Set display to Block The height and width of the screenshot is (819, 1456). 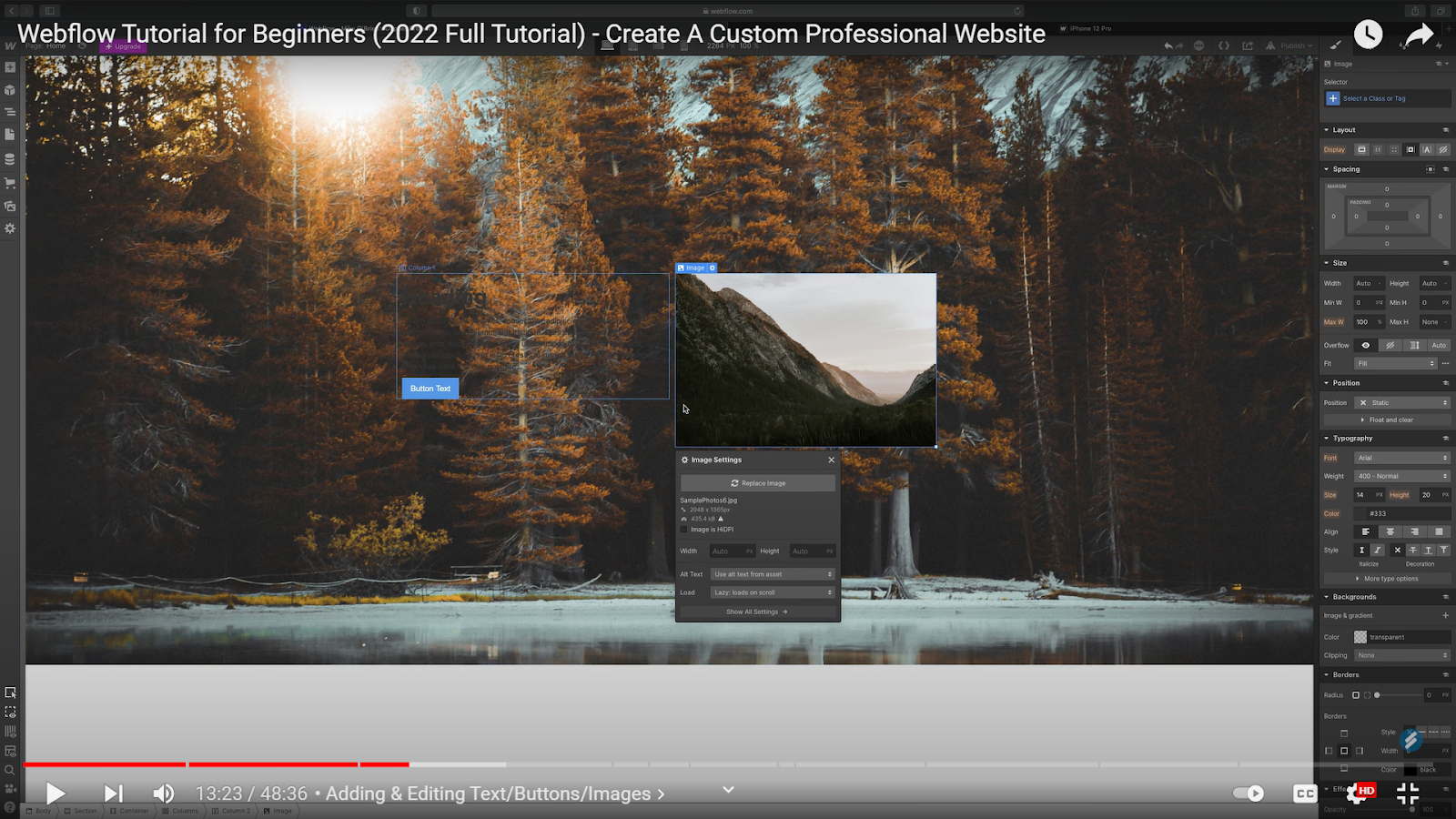point(1361,149)
